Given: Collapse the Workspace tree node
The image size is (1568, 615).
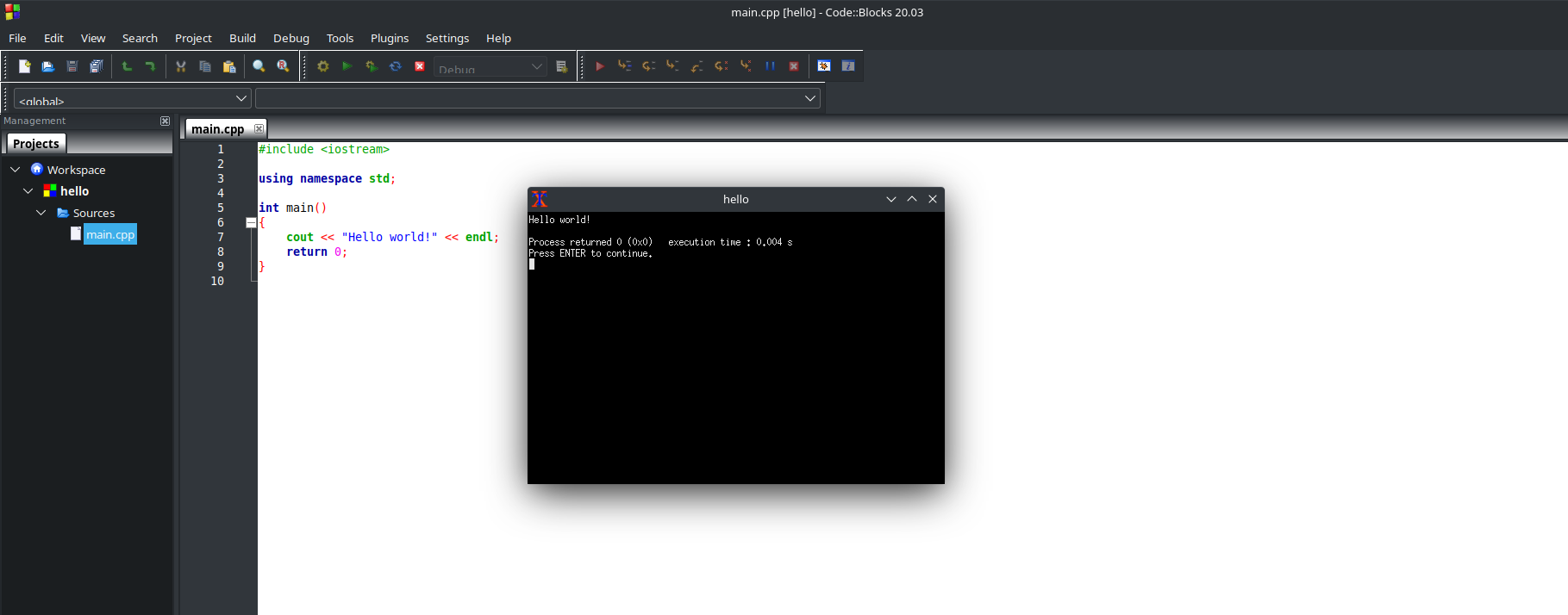Looking at the screenshot, I should (x=16, y=170).
